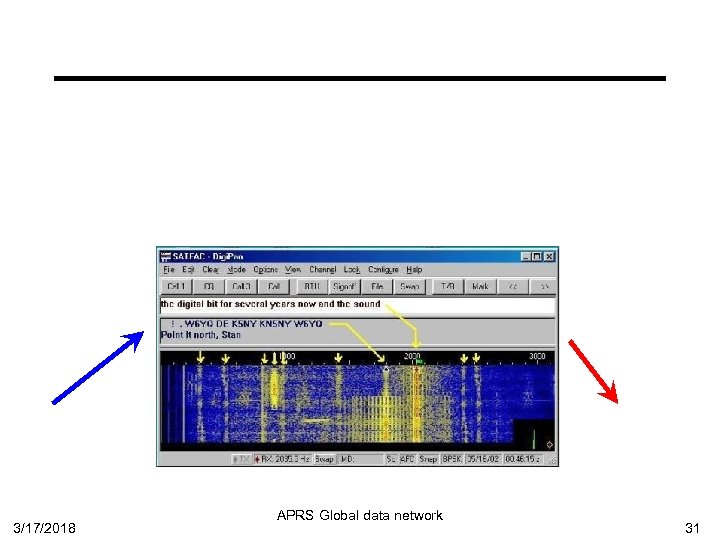720x540 pixels.
Task: Open the Help menu
Action: click(x=414, y=270)
